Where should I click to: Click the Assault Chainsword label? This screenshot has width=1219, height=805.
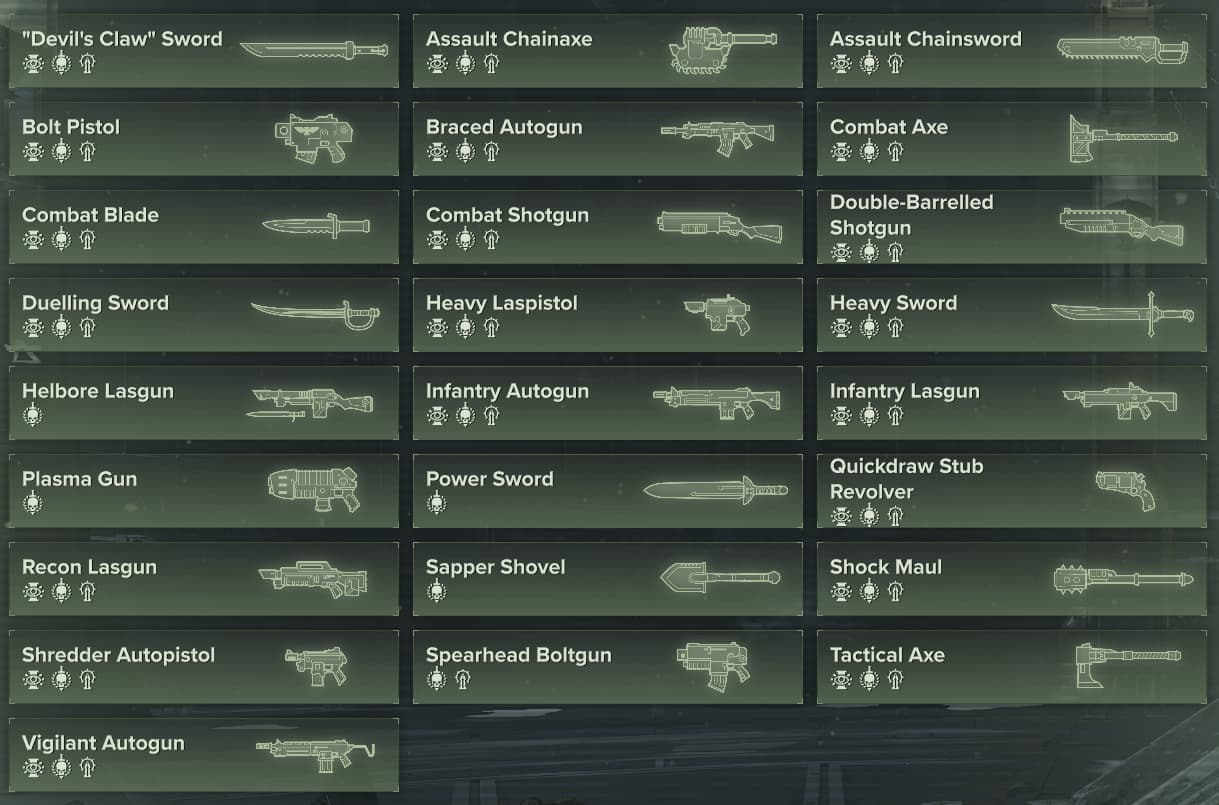[x=926, y=39]
